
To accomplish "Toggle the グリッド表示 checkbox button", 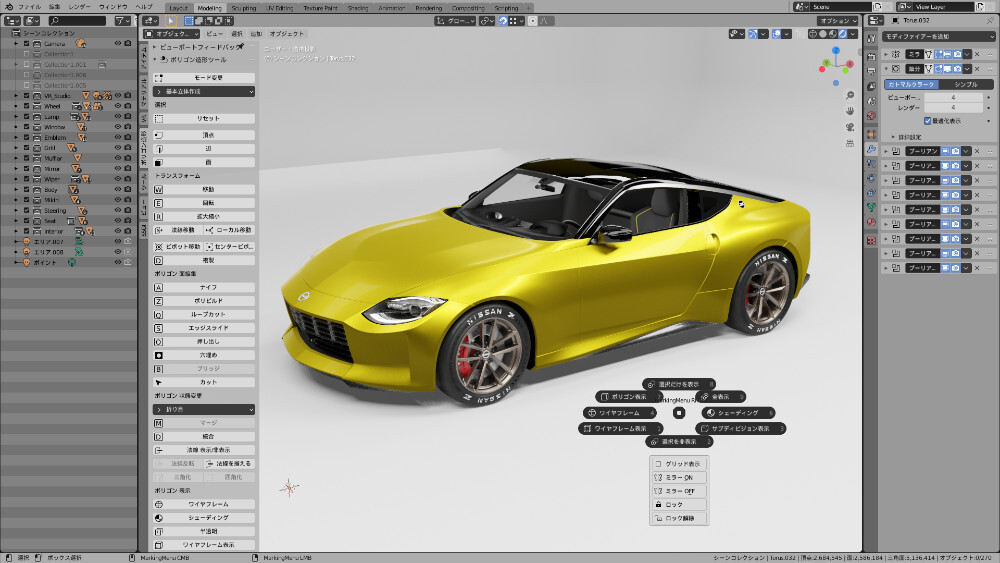I will click(679, 464).
